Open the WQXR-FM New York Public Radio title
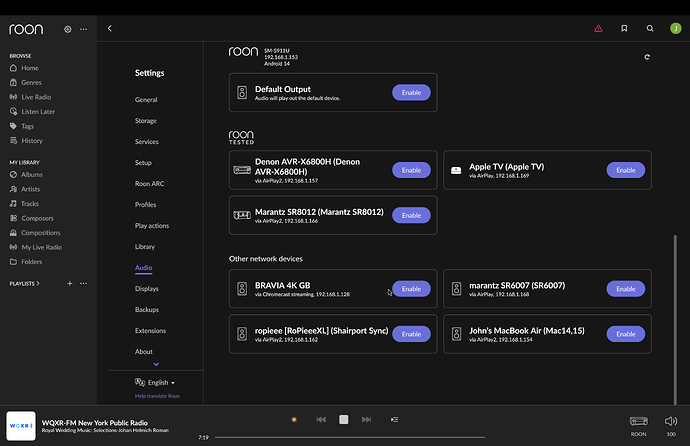The width and height of the screenshot is (690, 446). point(95,423)
